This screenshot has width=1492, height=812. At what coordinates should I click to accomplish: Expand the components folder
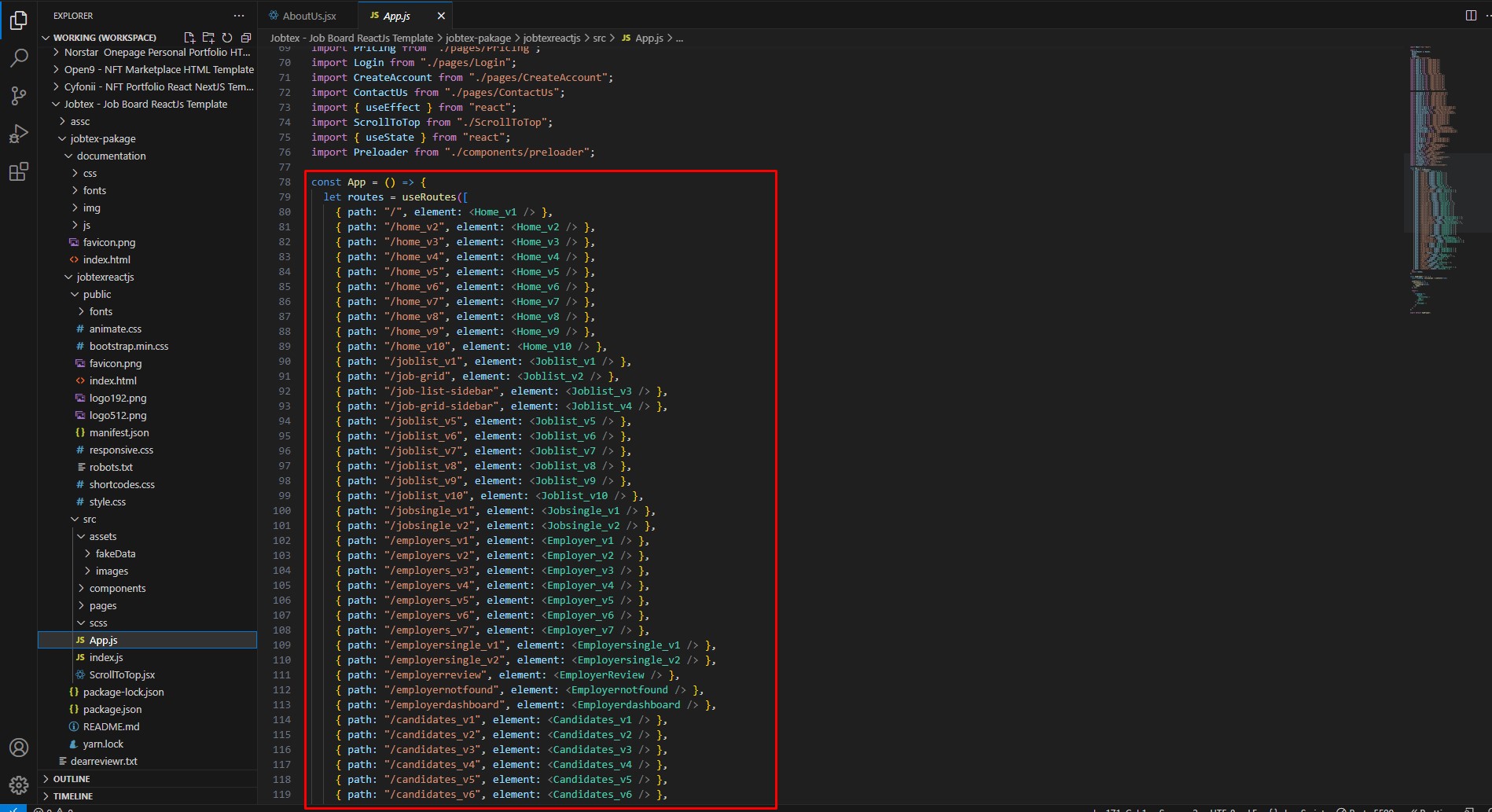117,589
